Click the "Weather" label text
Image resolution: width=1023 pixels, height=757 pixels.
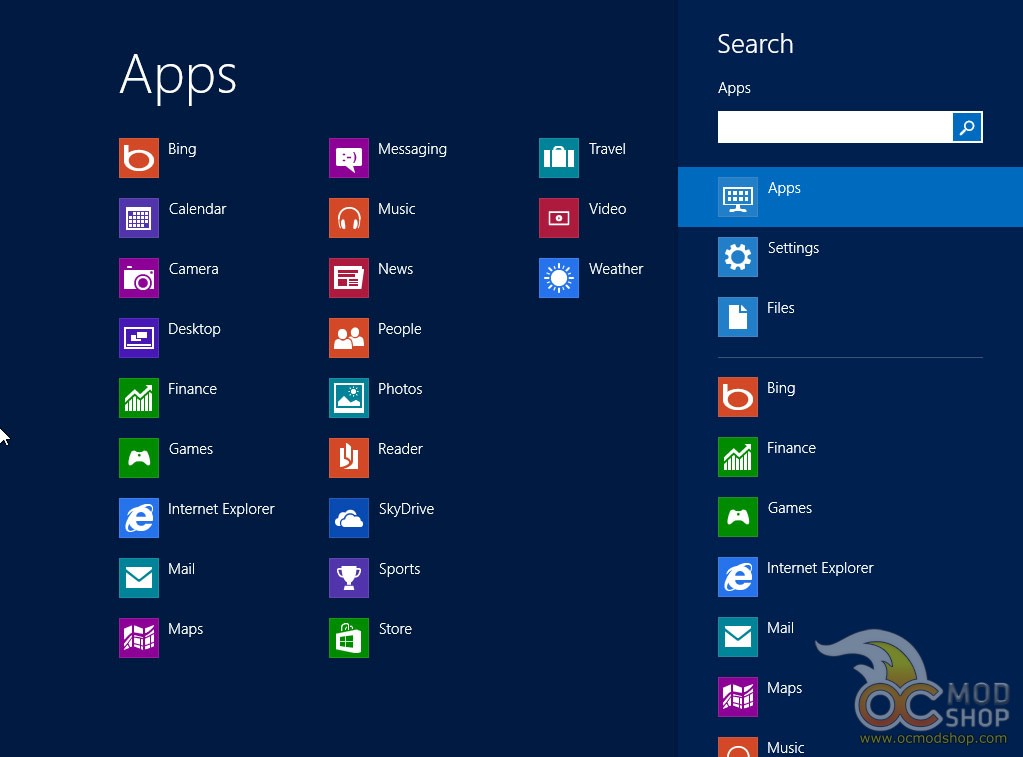[615, 269]
